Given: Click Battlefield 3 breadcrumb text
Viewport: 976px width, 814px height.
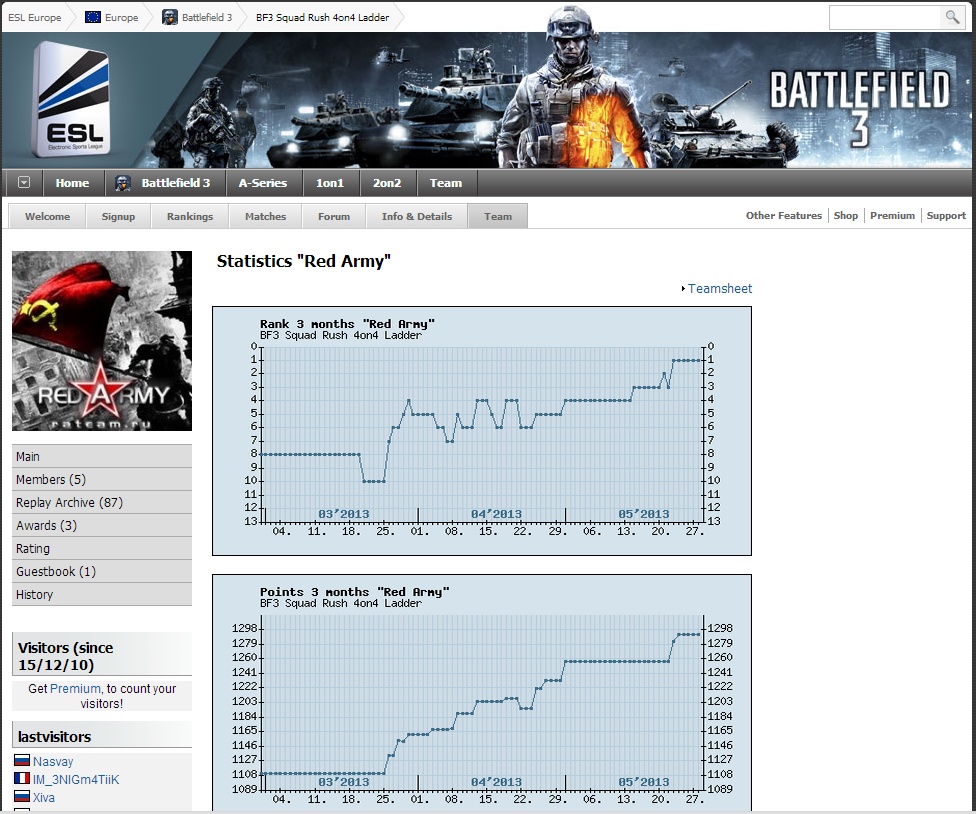Looking at the screenshot, I should click(x=207, y=17).
